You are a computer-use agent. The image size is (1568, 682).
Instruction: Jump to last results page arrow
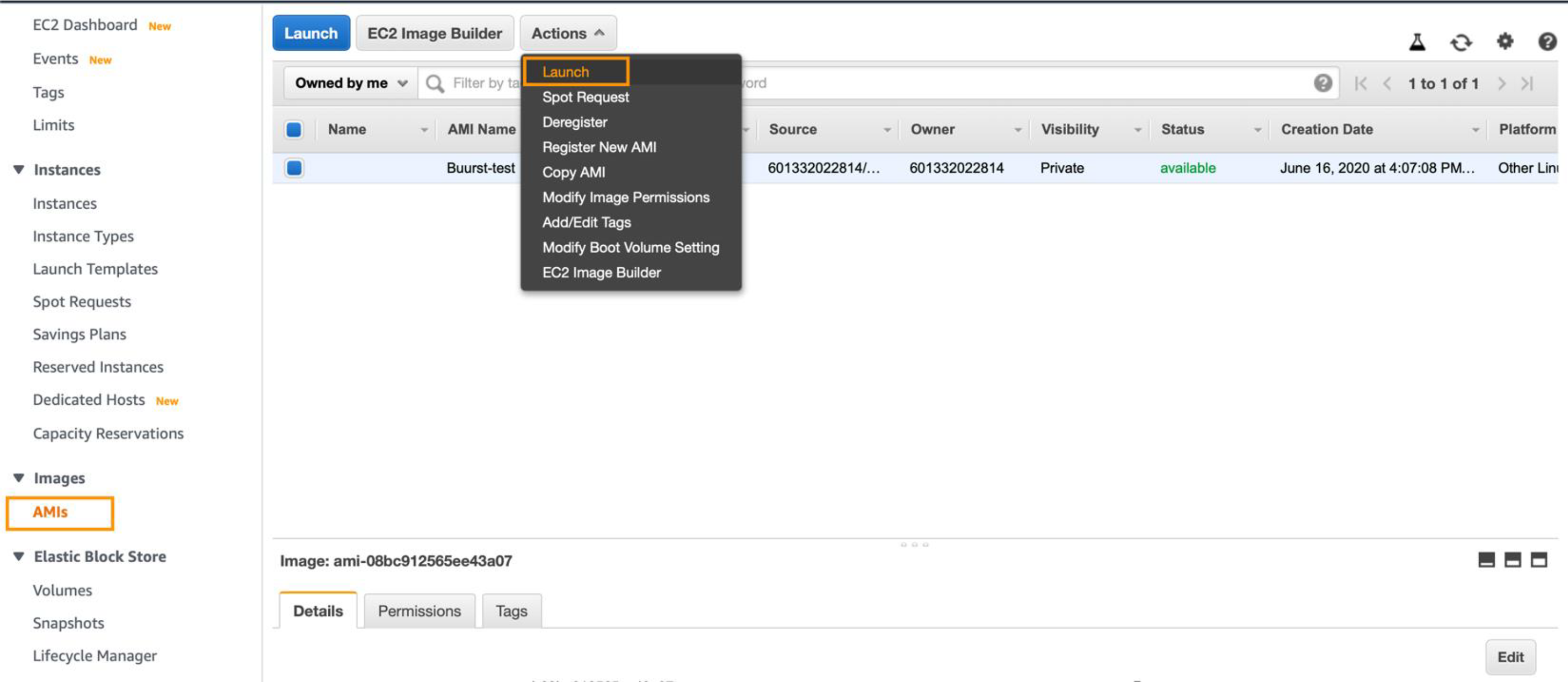[x=1527, y=84]
